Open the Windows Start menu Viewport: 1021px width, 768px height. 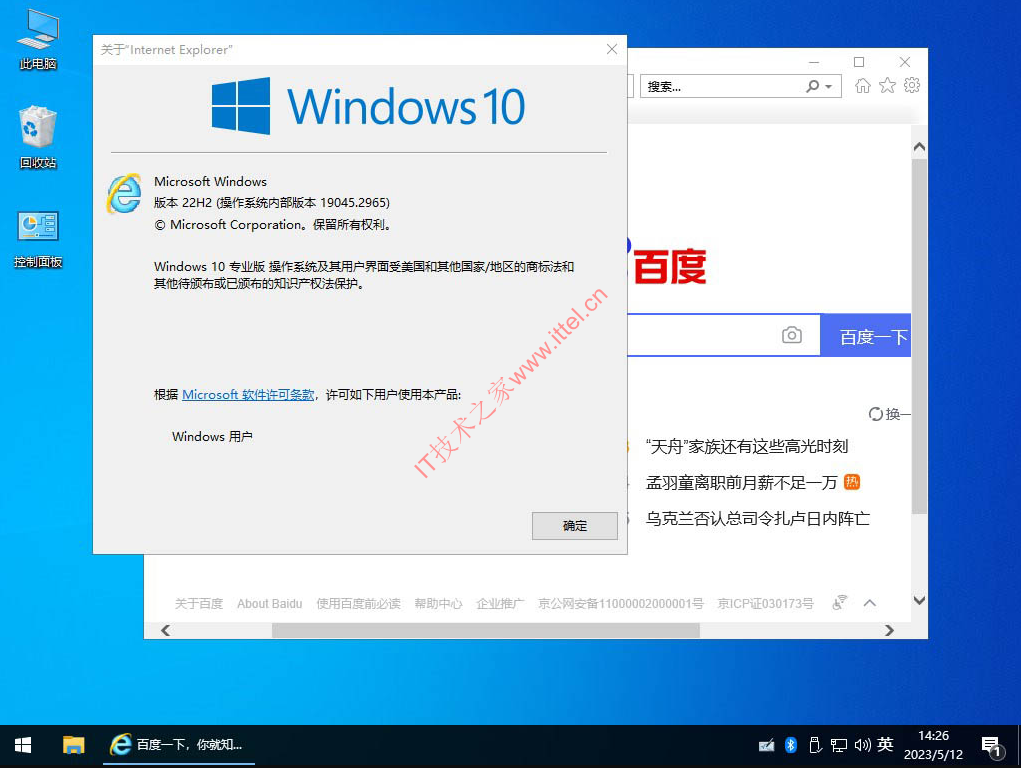[23, 745]
